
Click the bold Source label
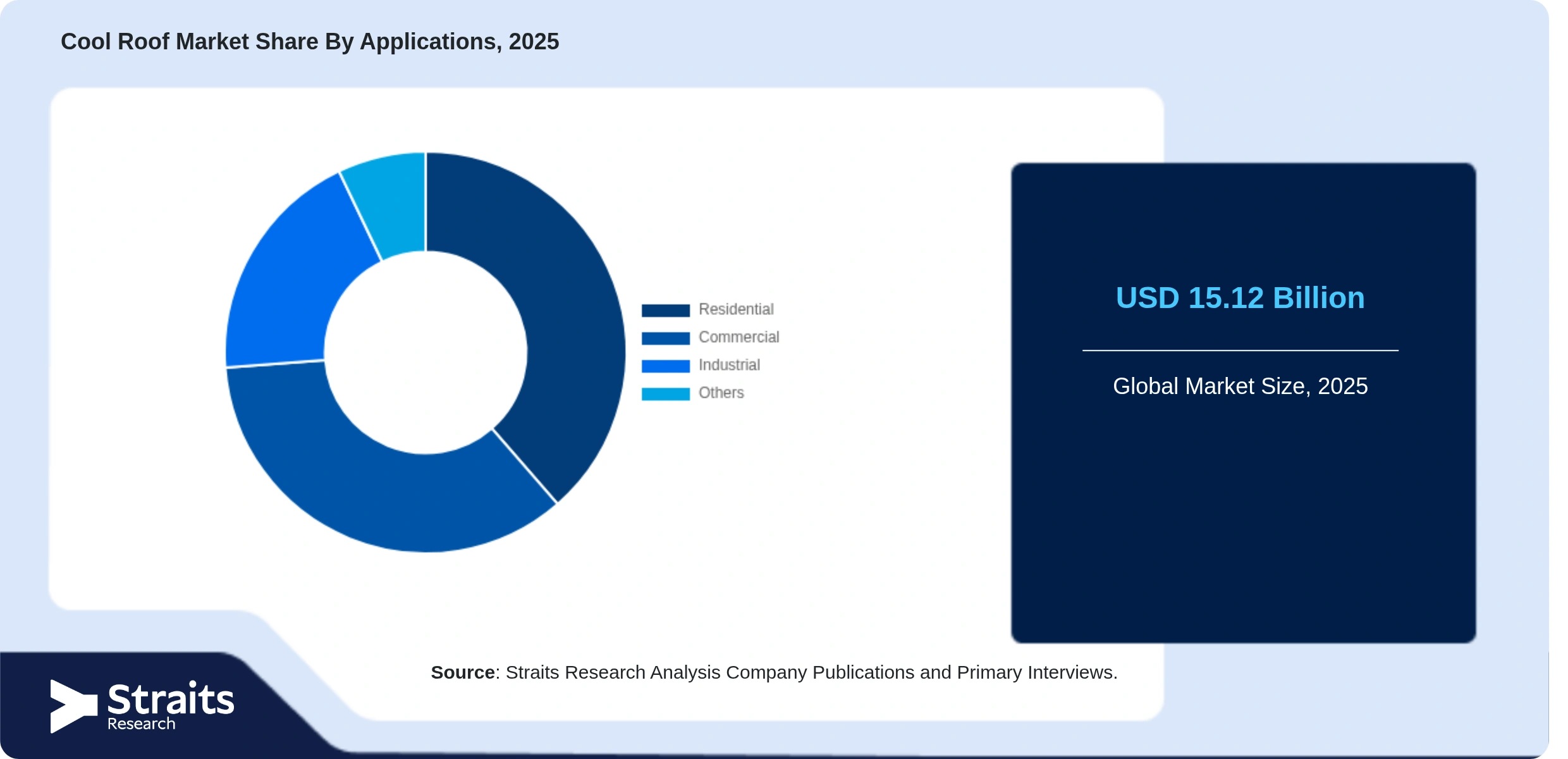pyautogui.click(x=463, y=672)
